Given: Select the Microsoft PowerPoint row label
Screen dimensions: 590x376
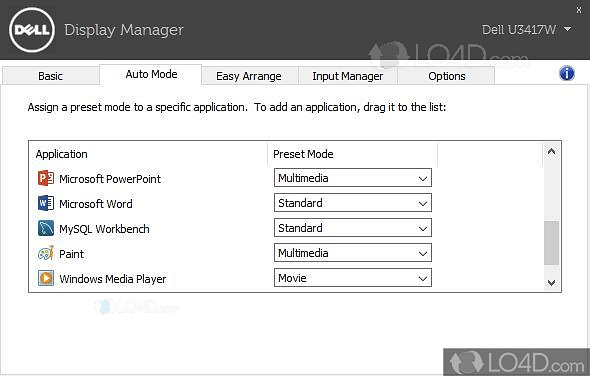Looking at the screenshot, I should coord(110,179).
